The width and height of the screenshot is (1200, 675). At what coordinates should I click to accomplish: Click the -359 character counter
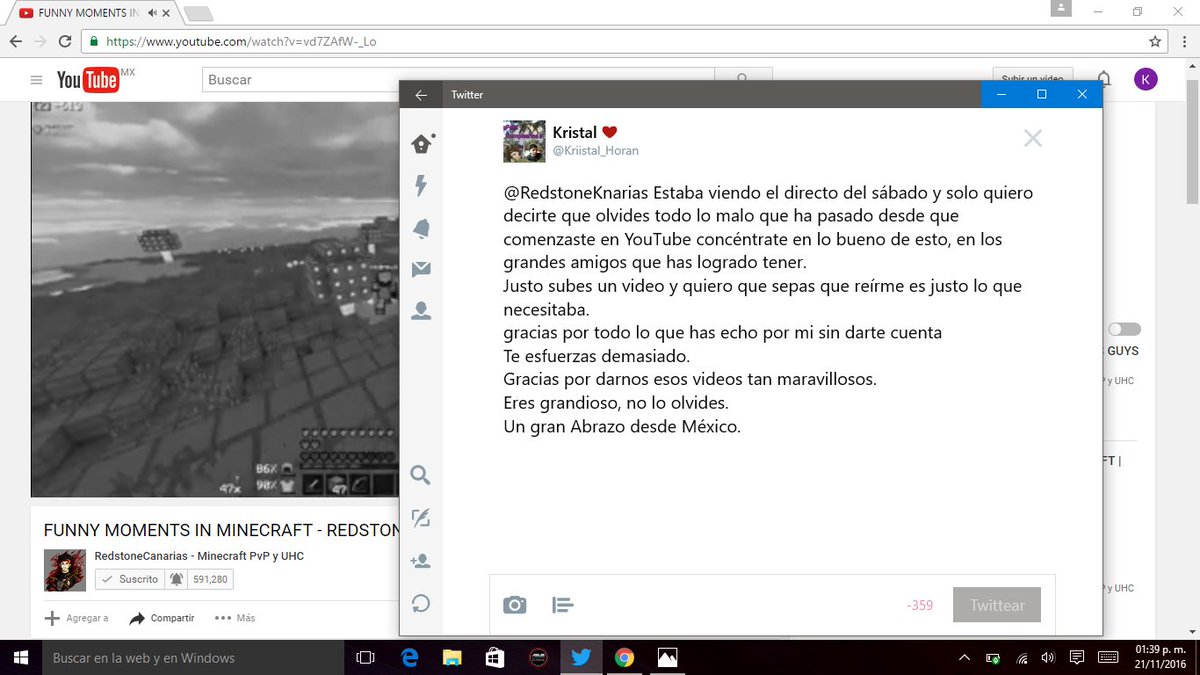tap(920, 605)
